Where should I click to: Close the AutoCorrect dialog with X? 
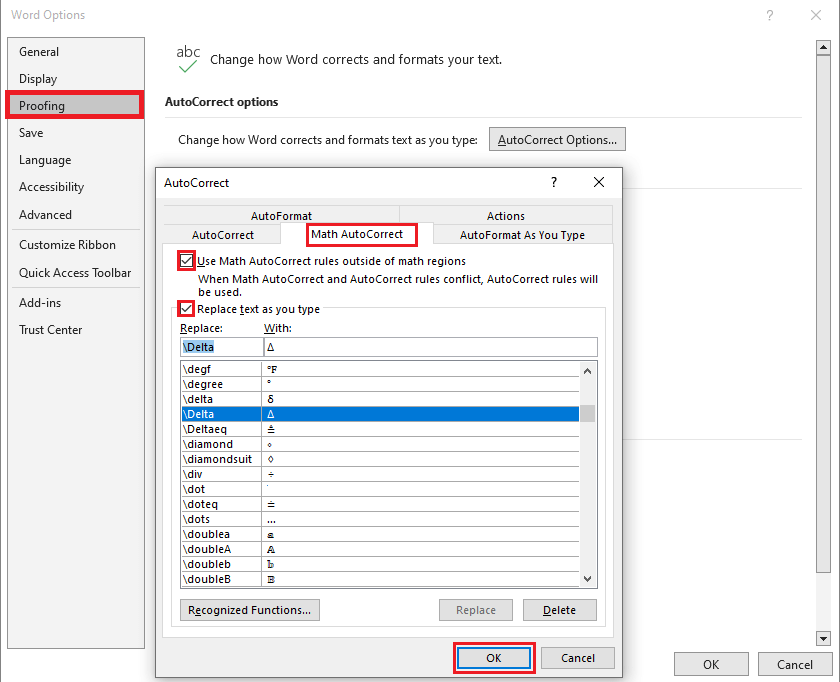[x=599, y=183]
